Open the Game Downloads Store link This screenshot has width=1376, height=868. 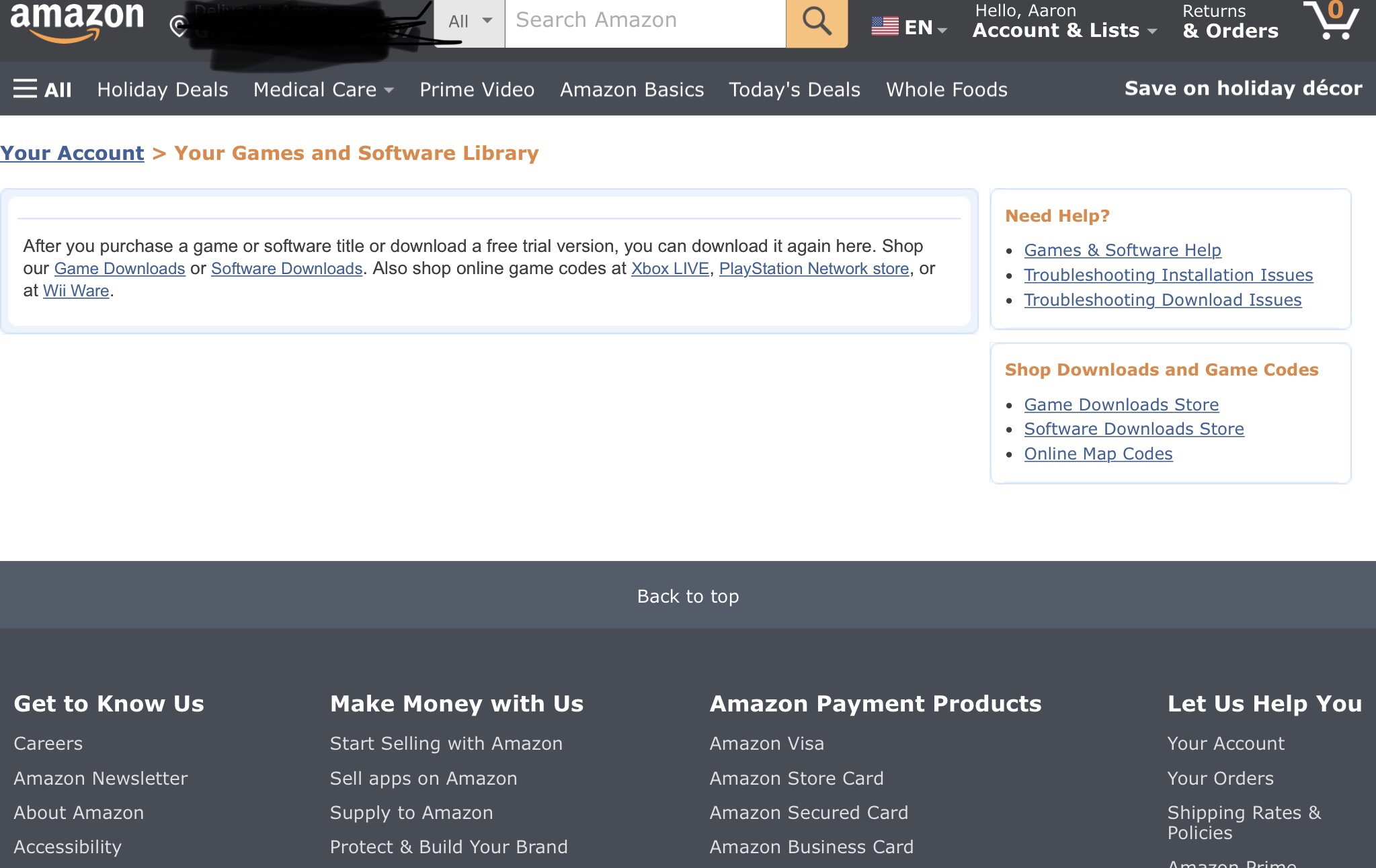click(1121, 404)
